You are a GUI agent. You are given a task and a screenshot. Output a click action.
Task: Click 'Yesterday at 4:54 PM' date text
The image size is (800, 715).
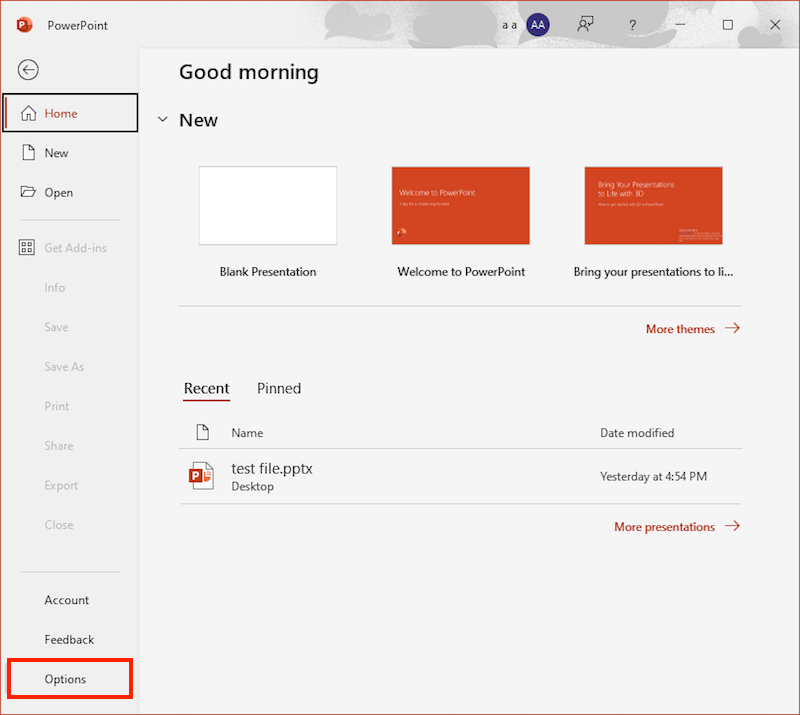653,476
